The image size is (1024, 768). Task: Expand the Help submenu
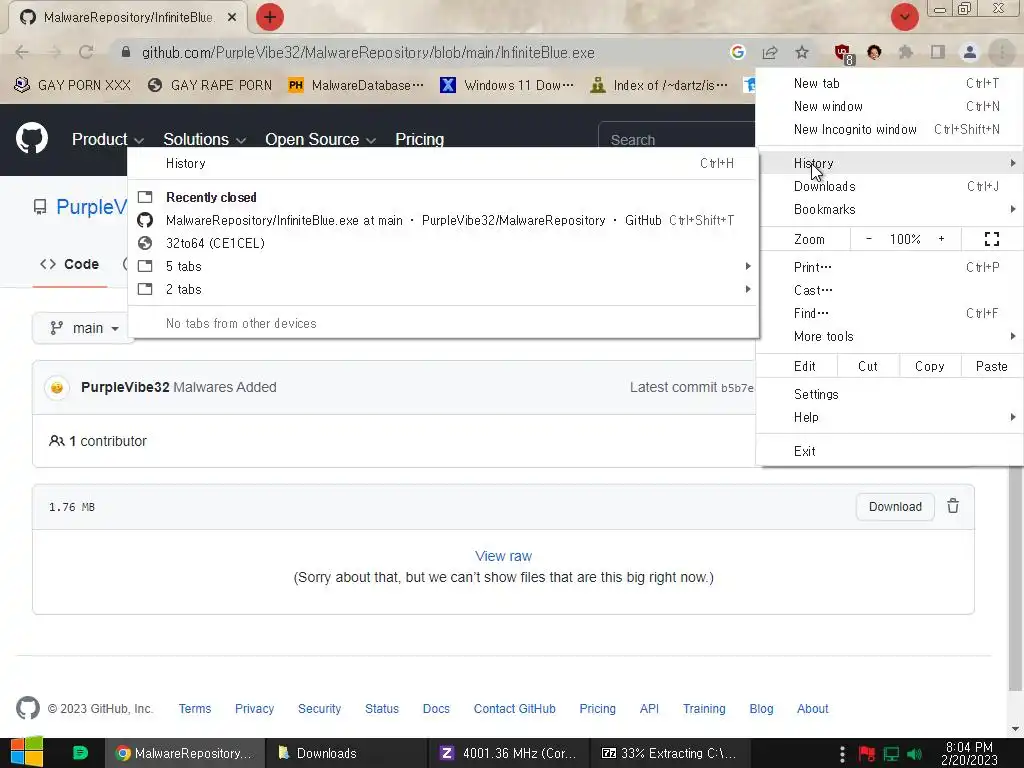tap(889, 417)
